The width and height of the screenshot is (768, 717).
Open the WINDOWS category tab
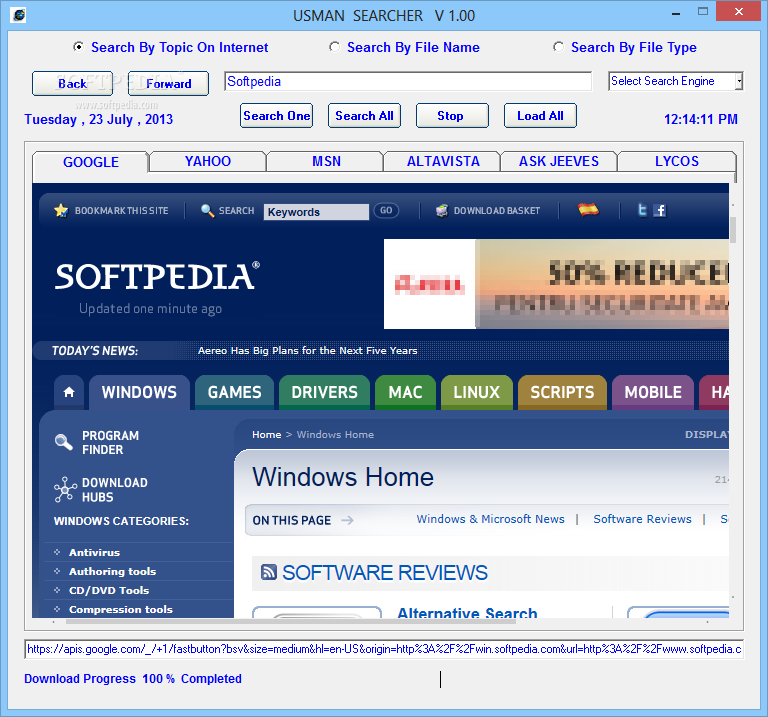(x=139, y=392)
